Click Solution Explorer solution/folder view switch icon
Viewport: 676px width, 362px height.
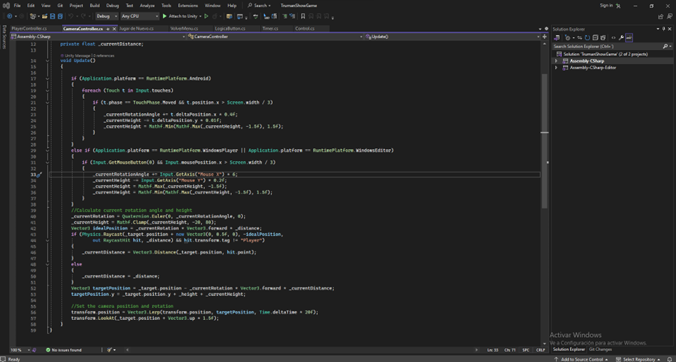pos(557,38)
